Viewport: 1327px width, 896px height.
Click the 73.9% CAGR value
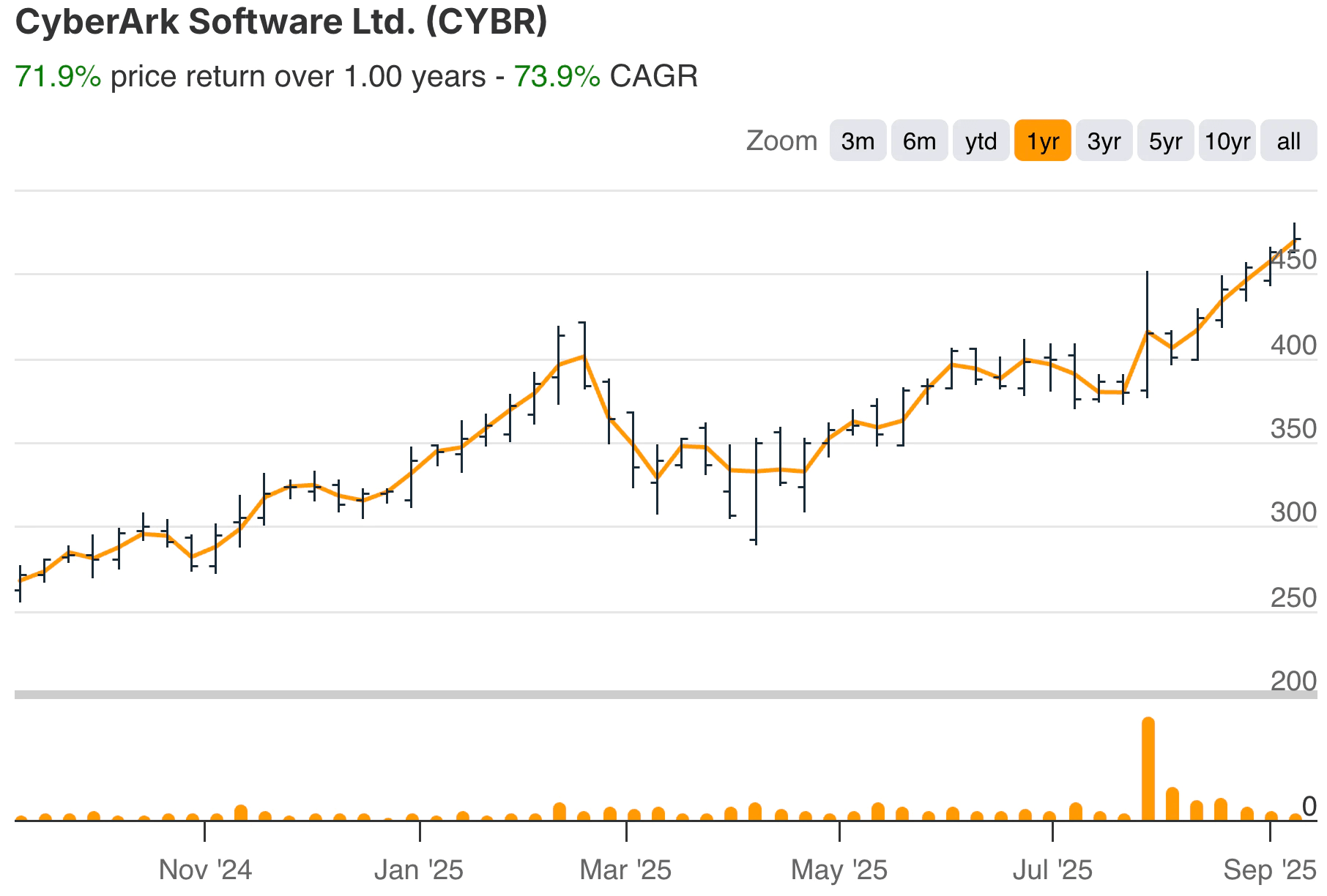coord(557,76)
